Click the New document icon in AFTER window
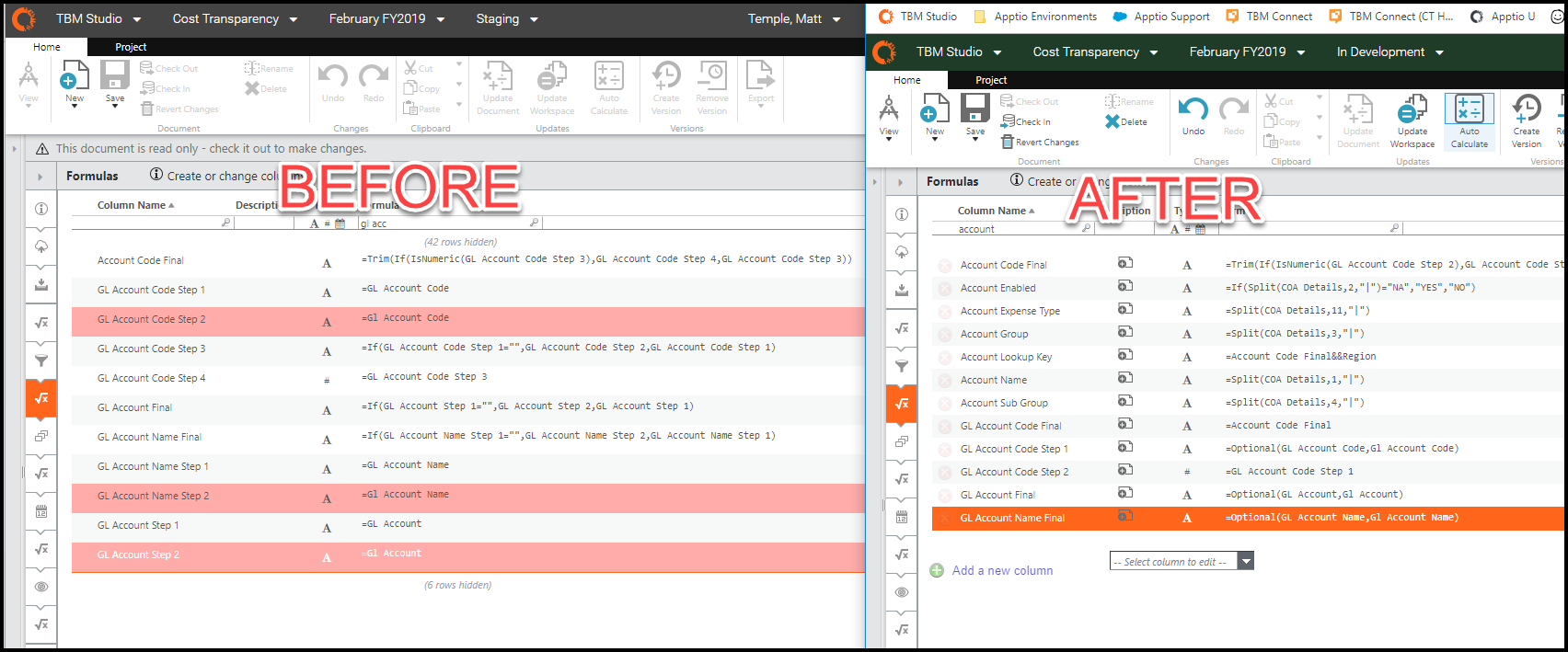This screenshot has width=1568, height=652. (935, 109)
